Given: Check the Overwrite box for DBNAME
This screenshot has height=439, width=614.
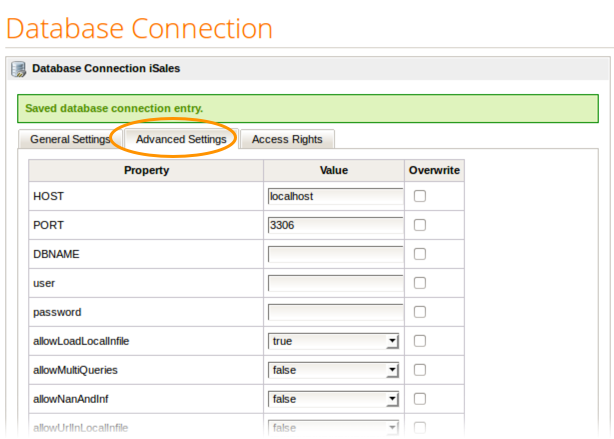Looking at the screenshot, I should click(x=420, y=254).
